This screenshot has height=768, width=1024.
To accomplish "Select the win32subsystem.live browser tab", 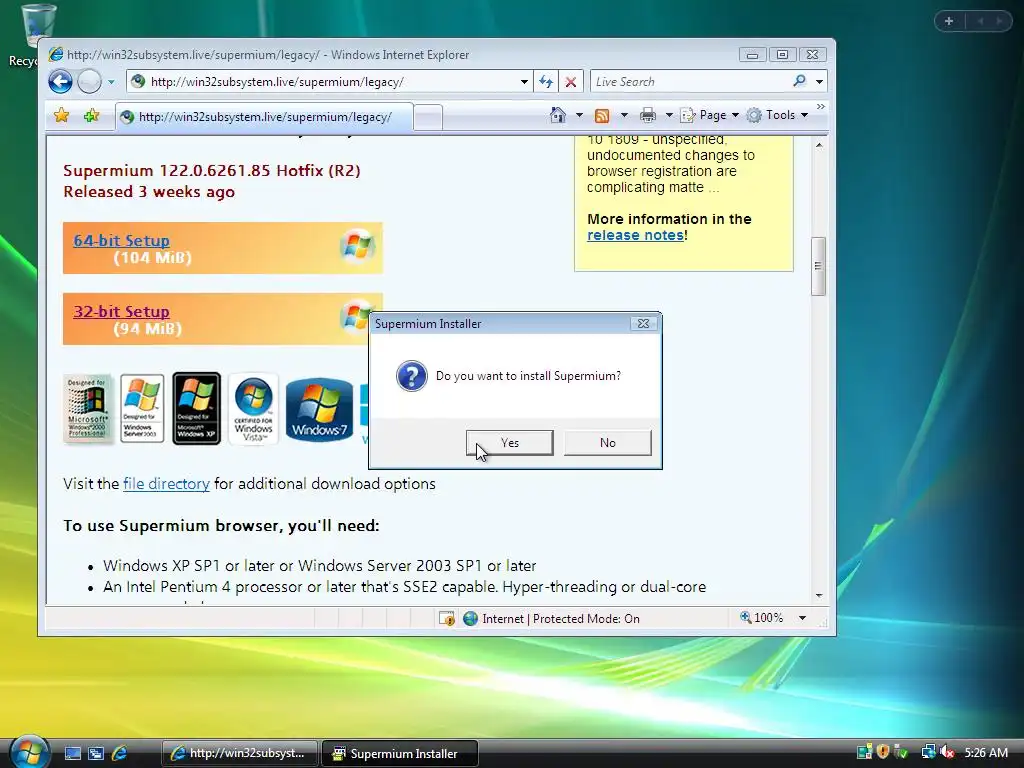I will click(264, 117).
